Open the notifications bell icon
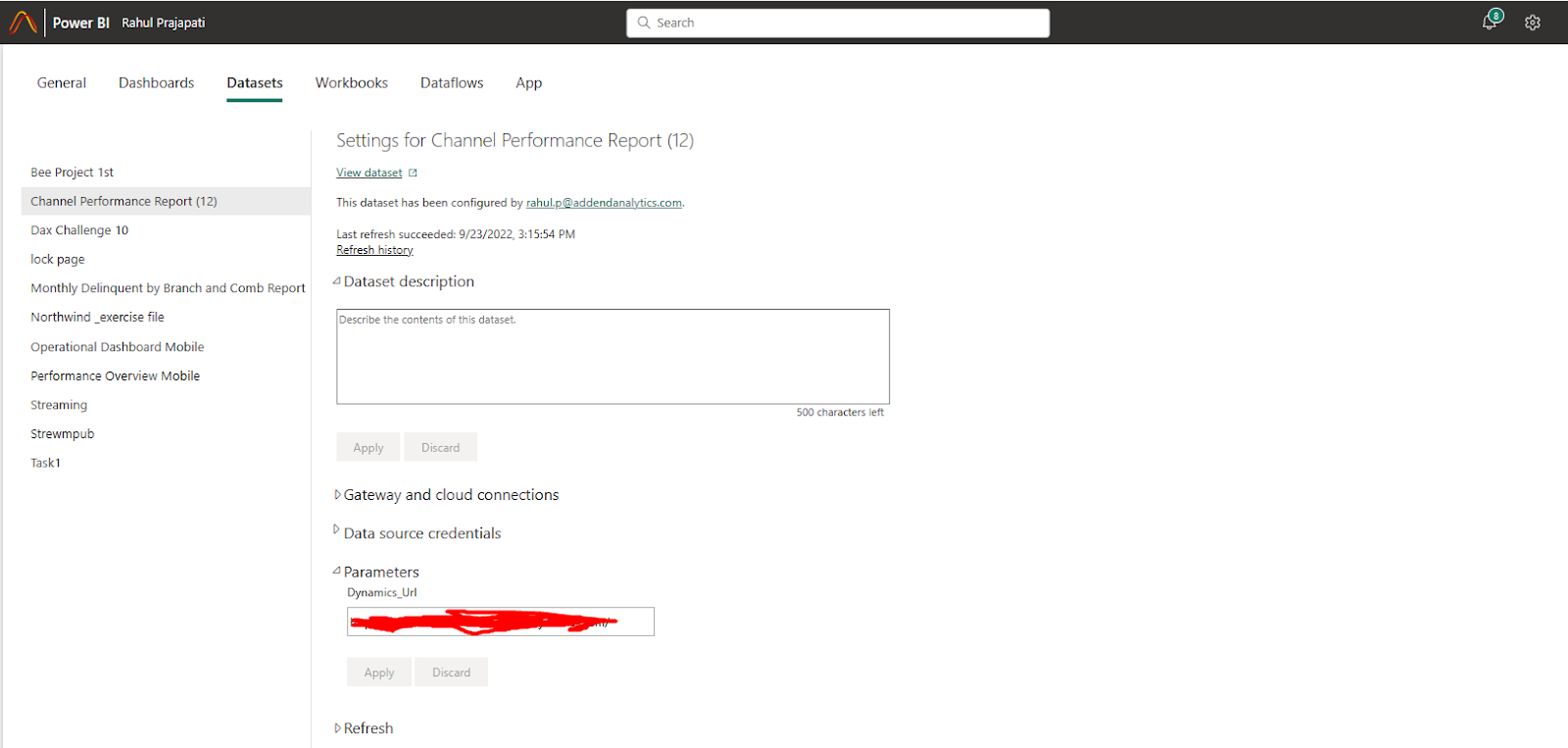The image size is (1568, 748). tap(1490, 22)
